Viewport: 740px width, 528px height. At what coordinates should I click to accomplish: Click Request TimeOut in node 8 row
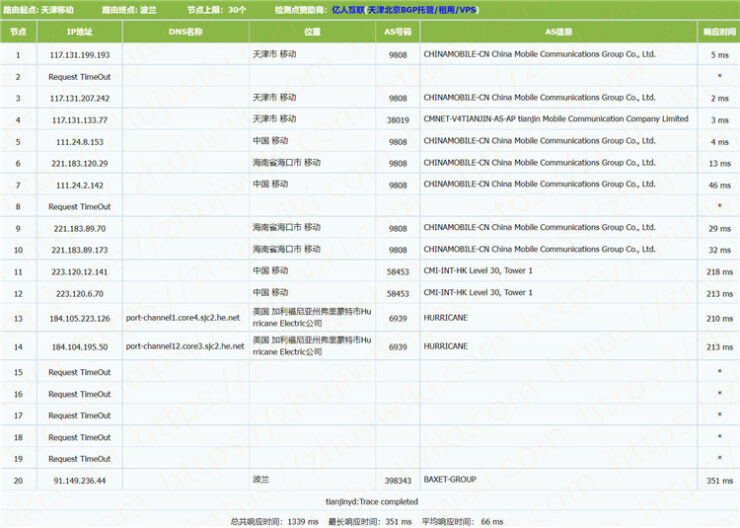[79, 207]
